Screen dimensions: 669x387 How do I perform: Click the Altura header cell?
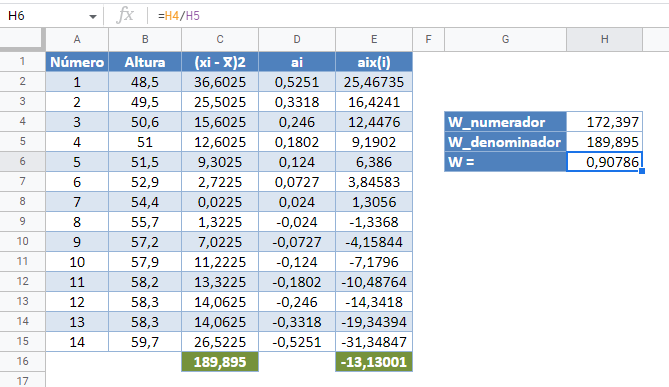click(x=145, y=62)
